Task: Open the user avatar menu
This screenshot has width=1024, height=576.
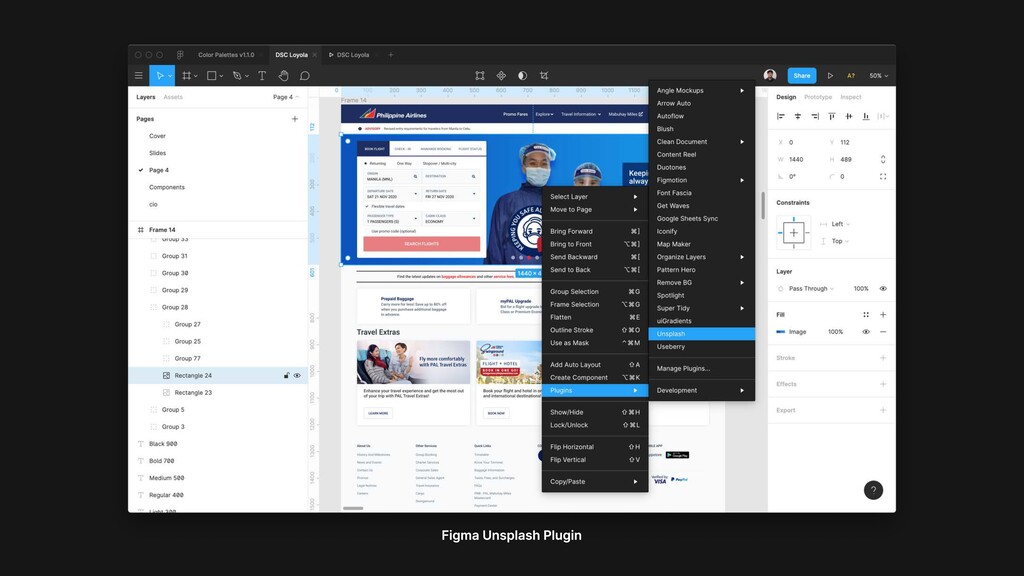Action: tap(770, 75)
